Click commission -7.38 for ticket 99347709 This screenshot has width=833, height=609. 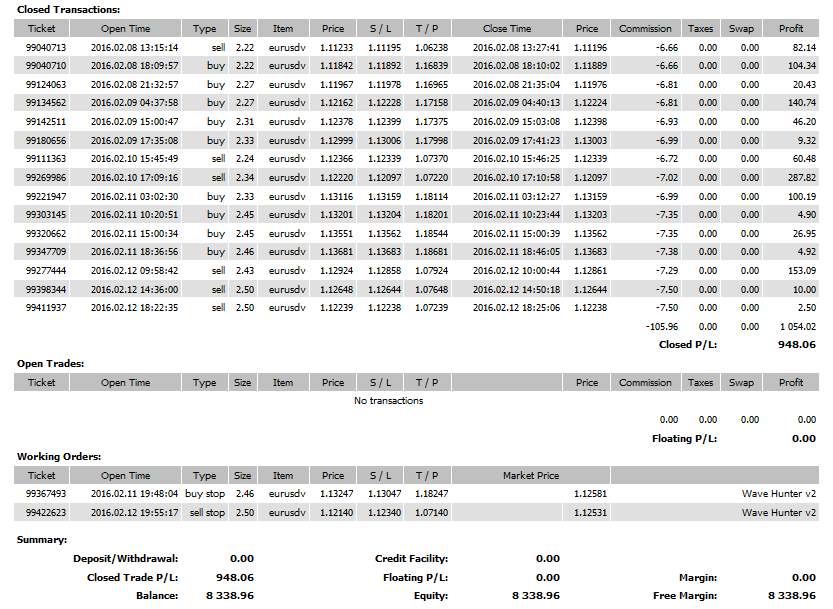point(667,251)
